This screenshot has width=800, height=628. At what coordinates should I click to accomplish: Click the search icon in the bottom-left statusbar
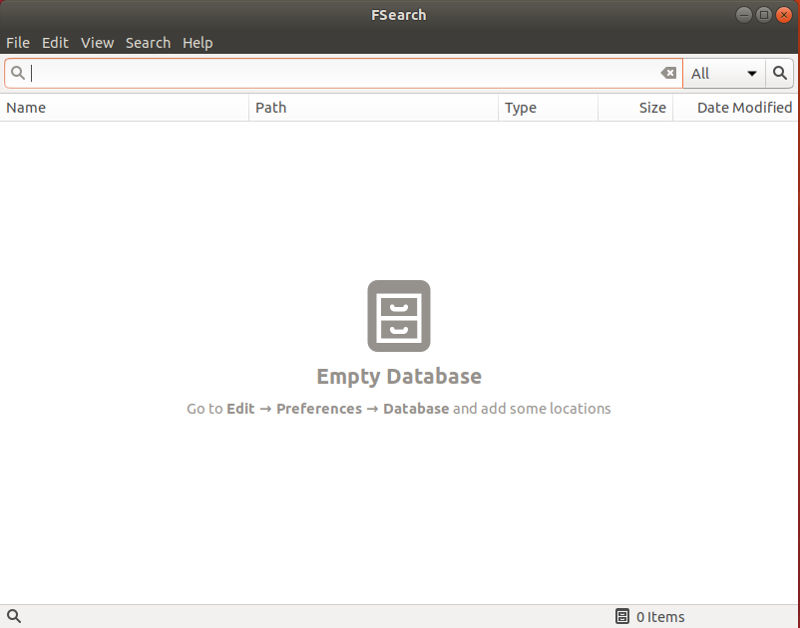[x=14, y=616]
